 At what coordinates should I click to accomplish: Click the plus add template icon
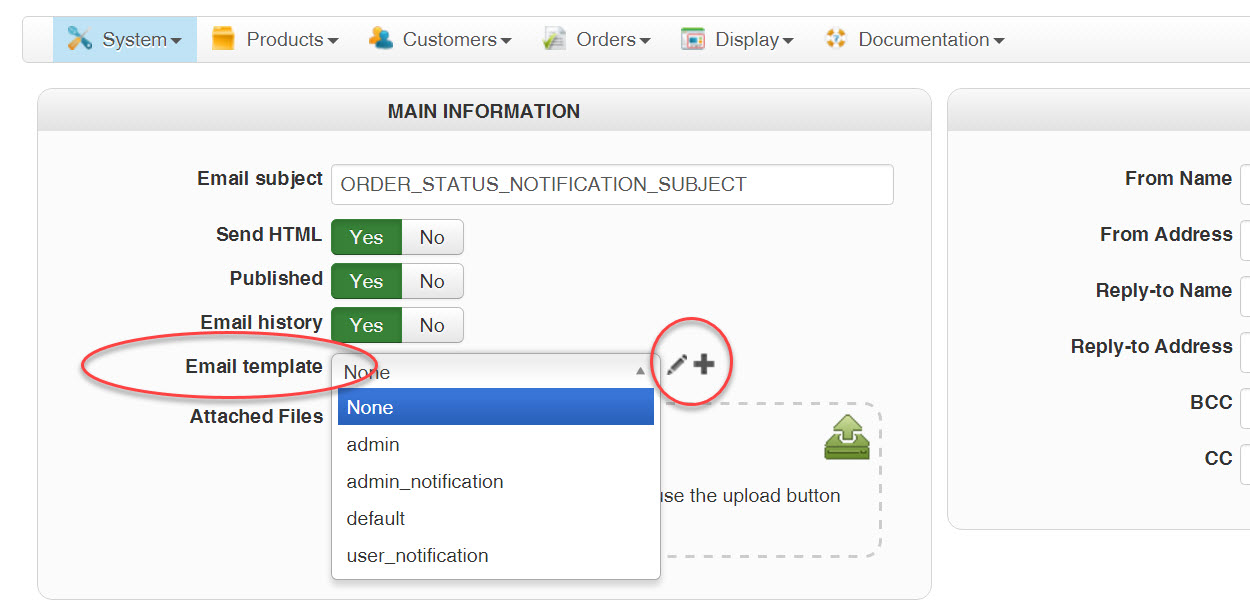705,365
